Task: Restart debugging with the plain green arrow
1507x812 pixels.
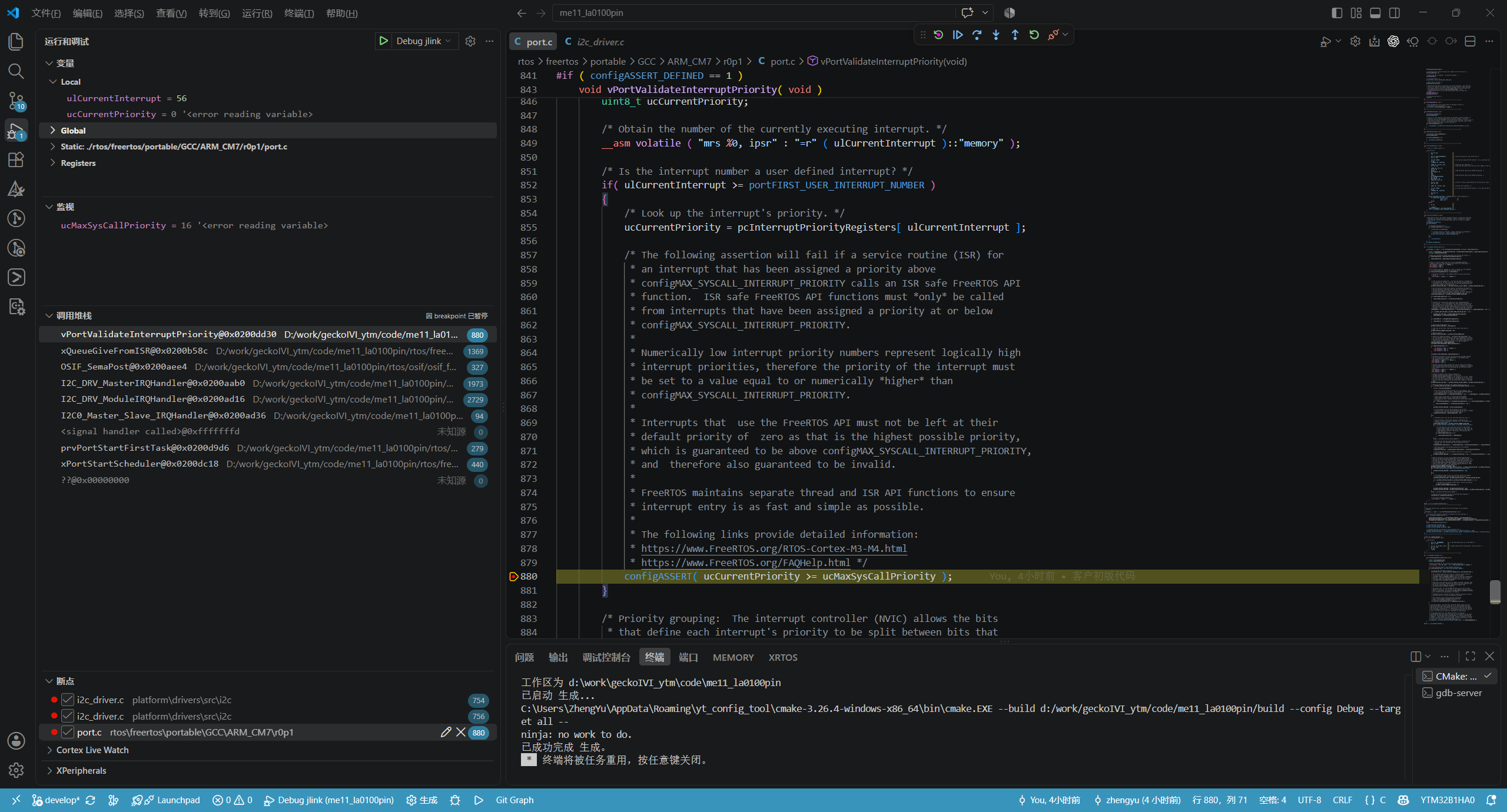Action: [x=1034, y=35]
